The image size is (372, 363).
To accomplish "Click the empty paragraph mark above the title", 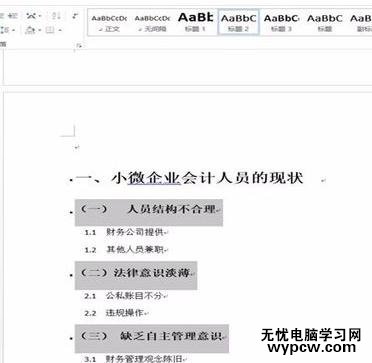I will (x=77, y=147).
